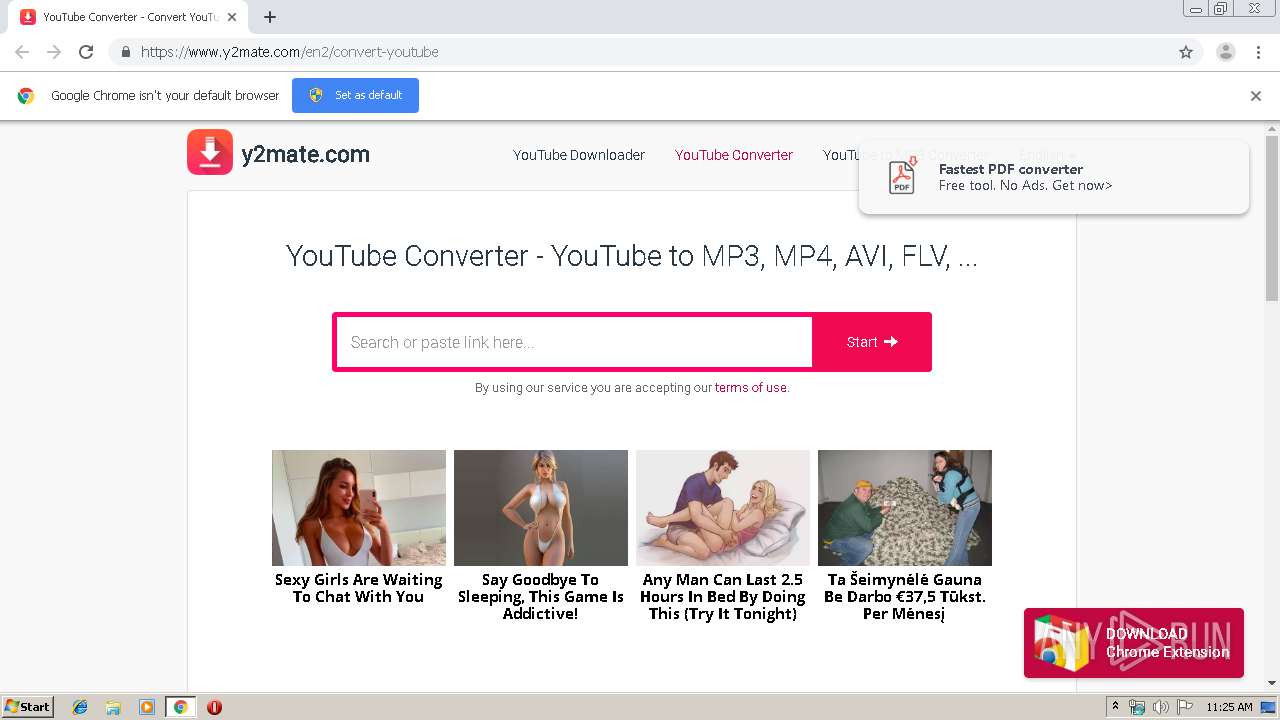This screenshot has height=720, width=1280.
Task: Open the Chrome three-dot menu
Action: [x=1258, y=52]
